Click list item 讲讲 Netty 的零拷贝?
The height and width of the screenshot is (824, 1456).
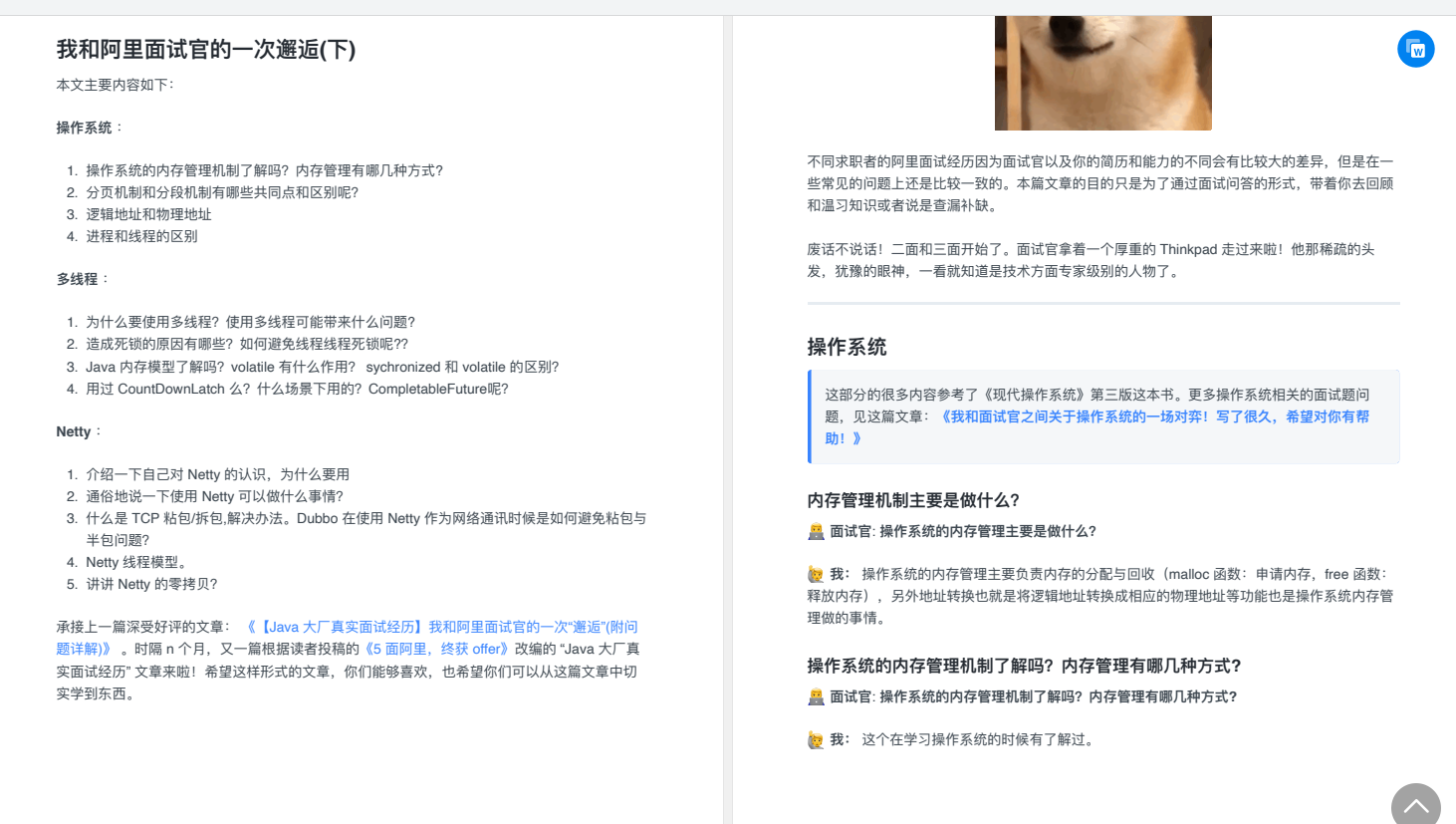[x=151, y=584]
